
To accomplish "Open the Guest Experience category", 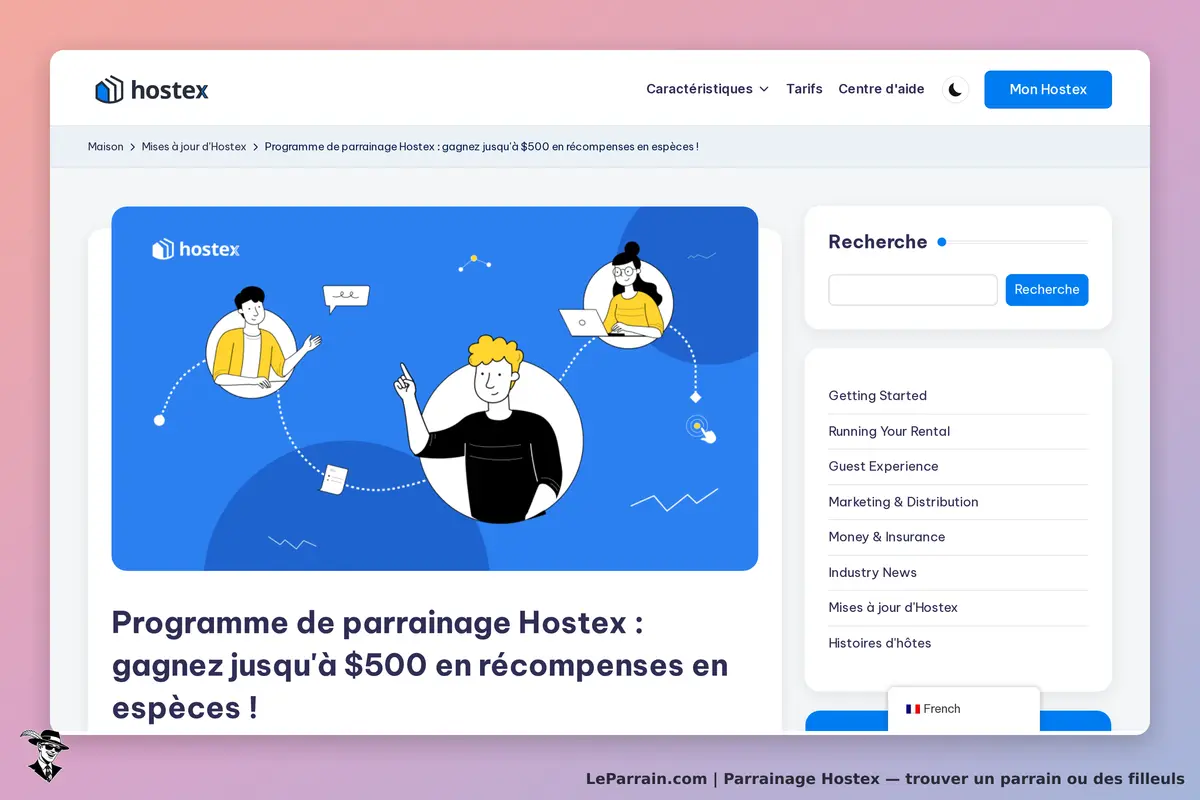I will (883, 466).
